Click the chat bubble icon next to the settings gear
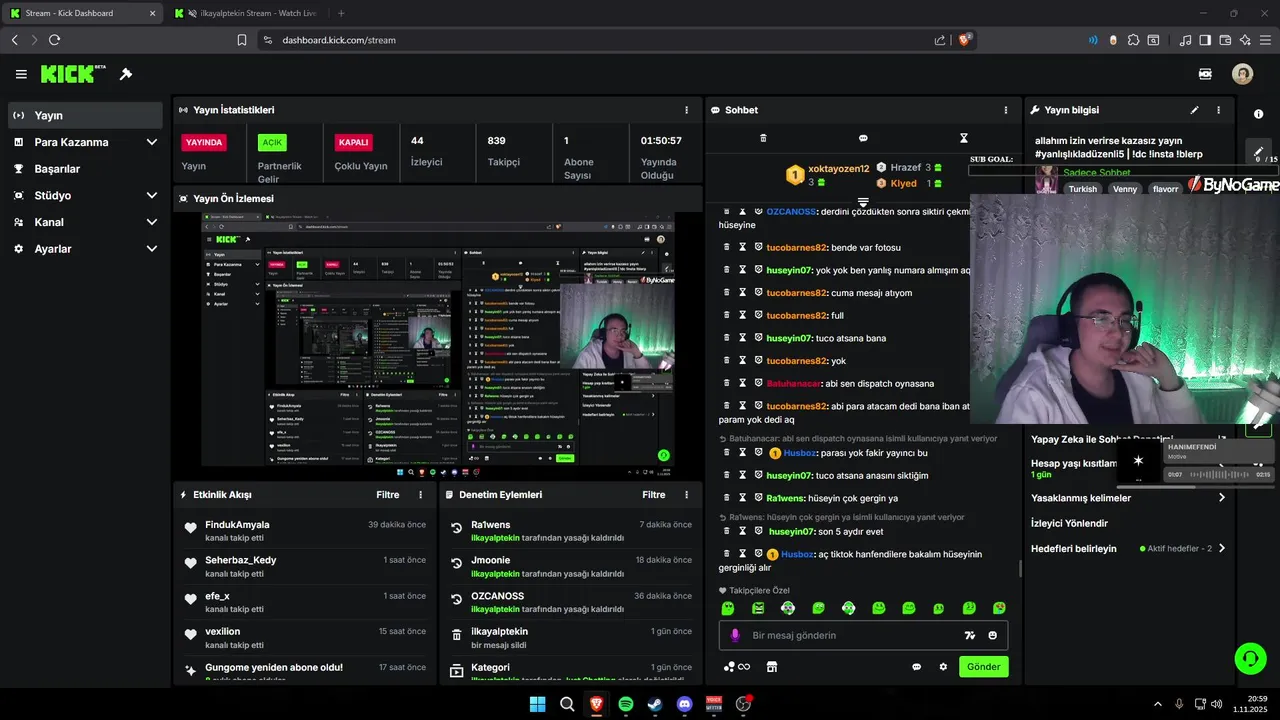 click(x=916, y=667)
